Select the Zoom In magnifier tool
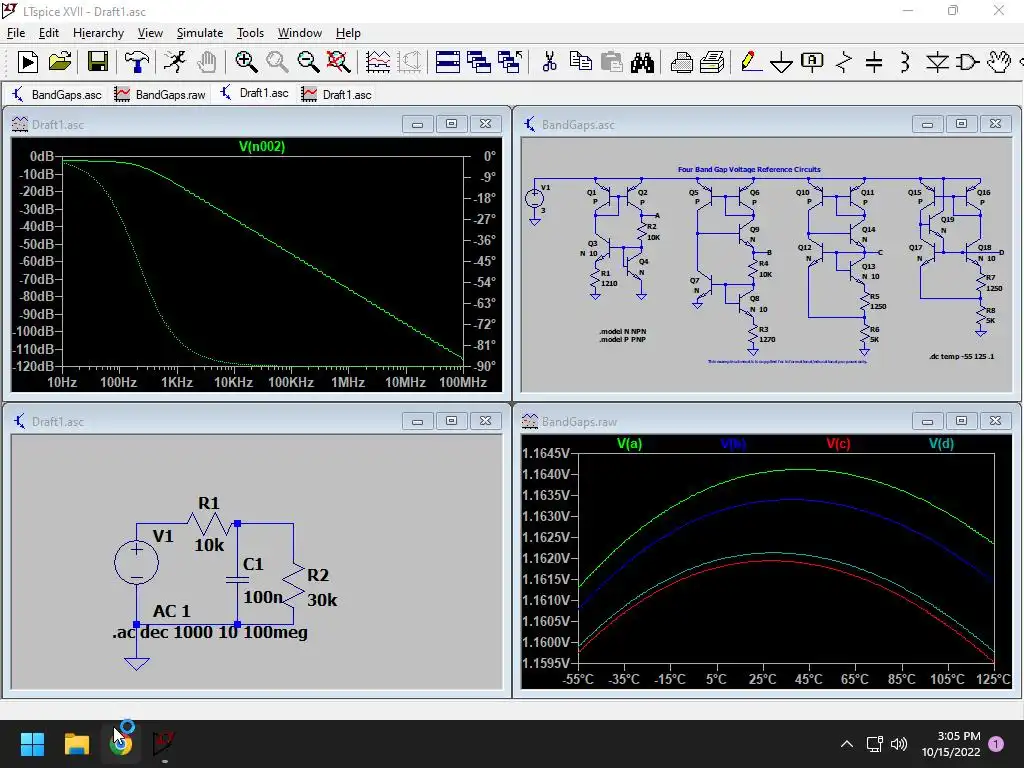This screenshot has height=768, width=1024. pyautogui.click(x=246, y=62)
